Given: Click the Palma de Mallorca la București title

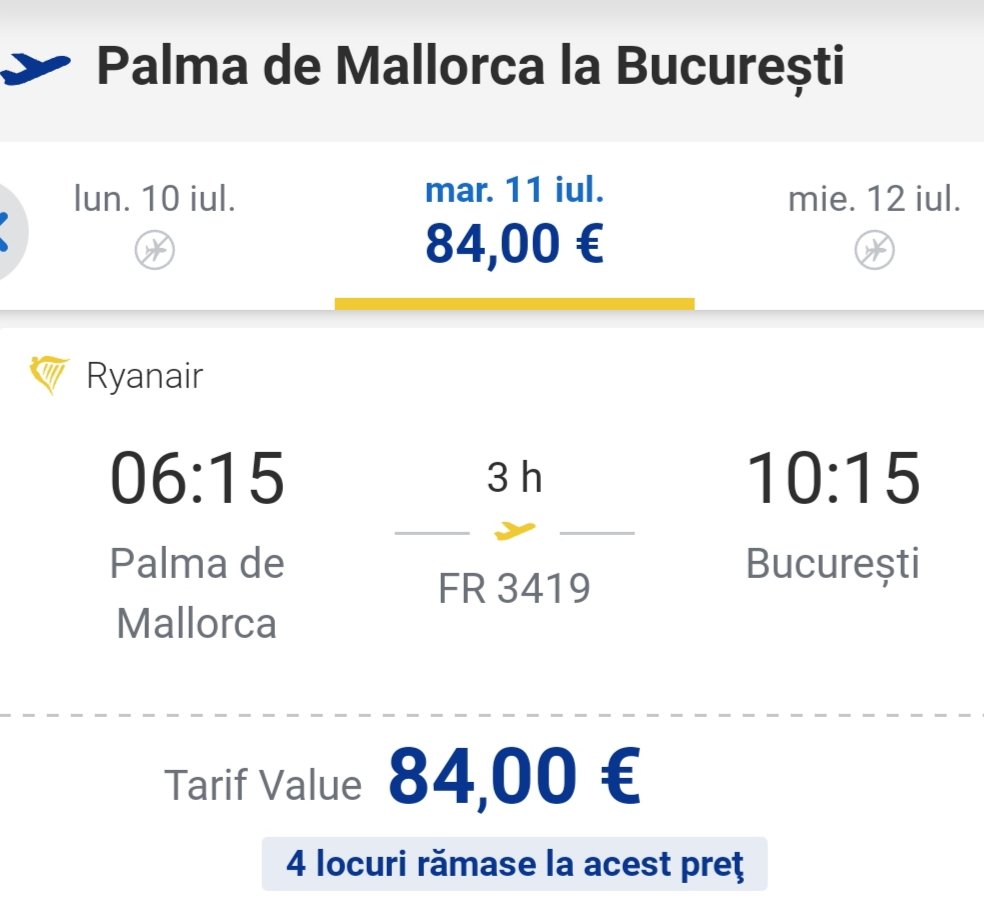Looking at the screenshot, I should [470, 66].
